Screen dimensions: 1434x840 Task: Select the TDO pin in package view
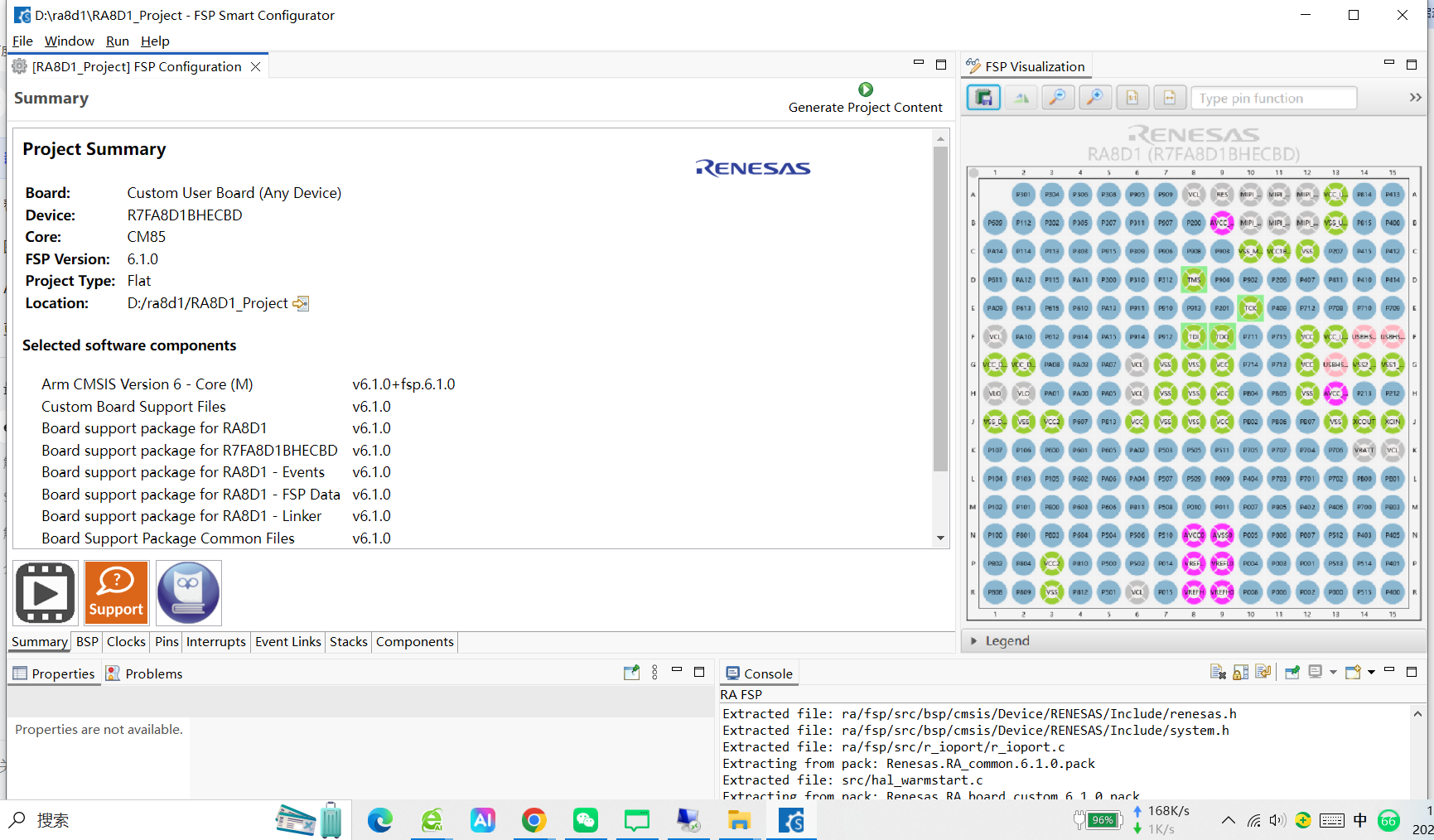[x=1222, y=336]
